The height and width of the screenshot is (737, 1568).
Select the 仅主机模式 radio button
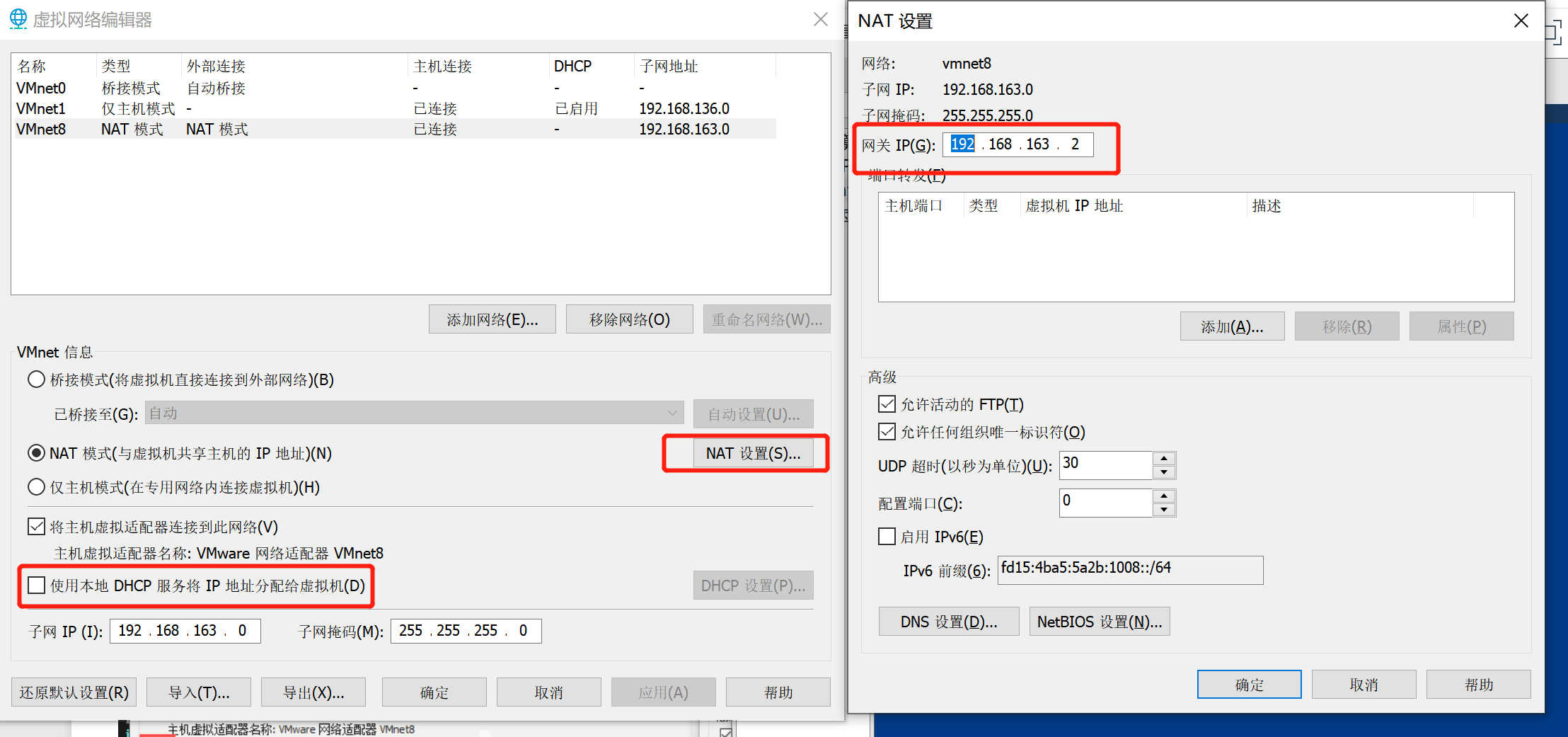36,487
